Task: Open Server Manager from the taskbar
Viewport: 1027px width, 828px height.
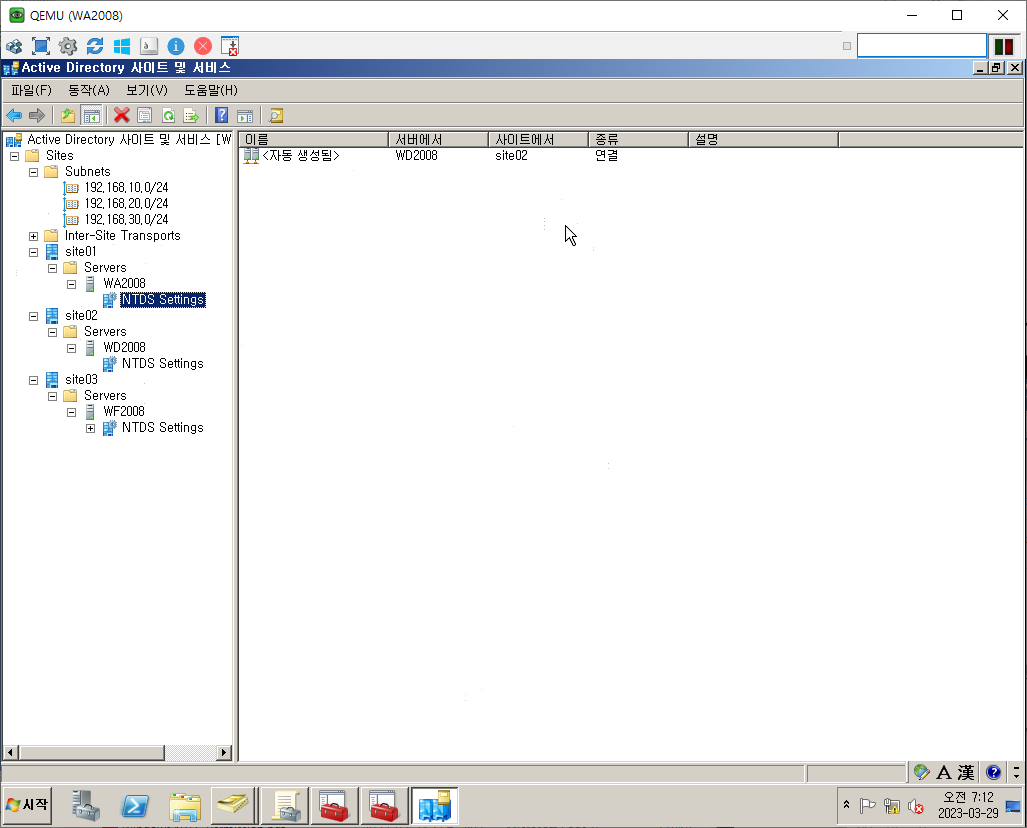Action: click(x=85, y=806)
